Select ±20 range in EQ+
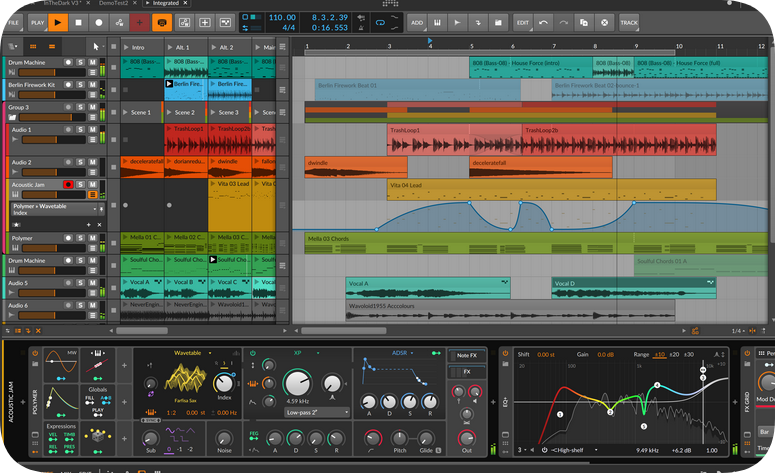The image size is (775, 473). click(x=673, y=354)
